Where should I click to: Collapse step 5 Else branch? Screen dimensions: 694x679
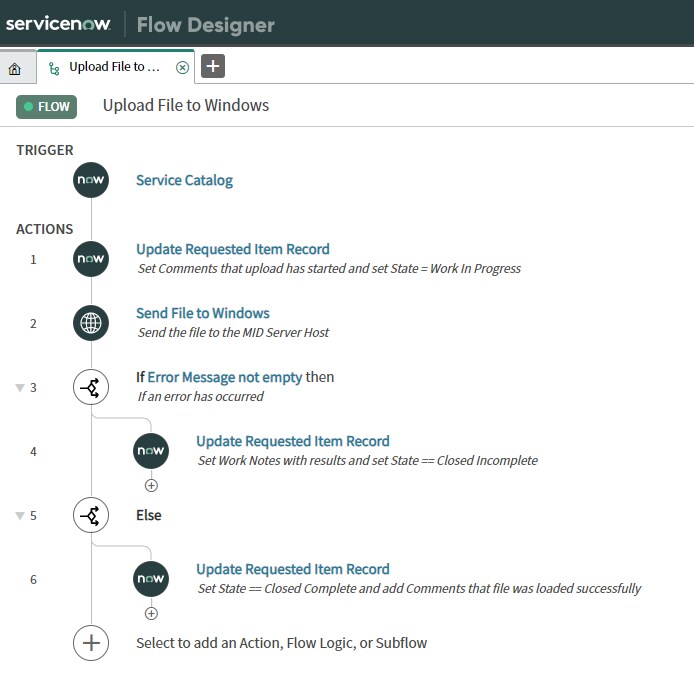coord(20,516)
